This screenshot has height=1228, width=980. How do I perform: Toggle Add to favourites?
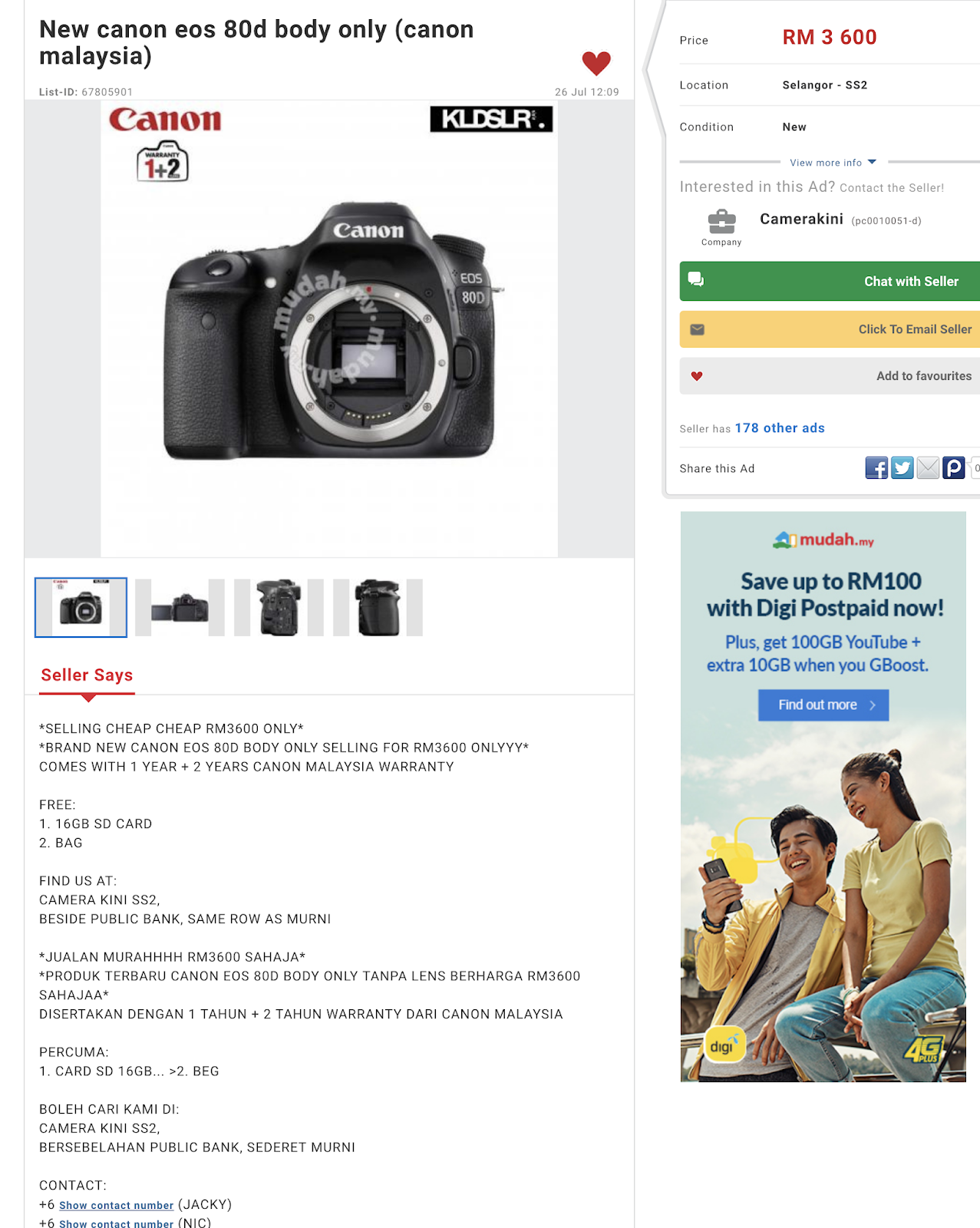point(830,376)
